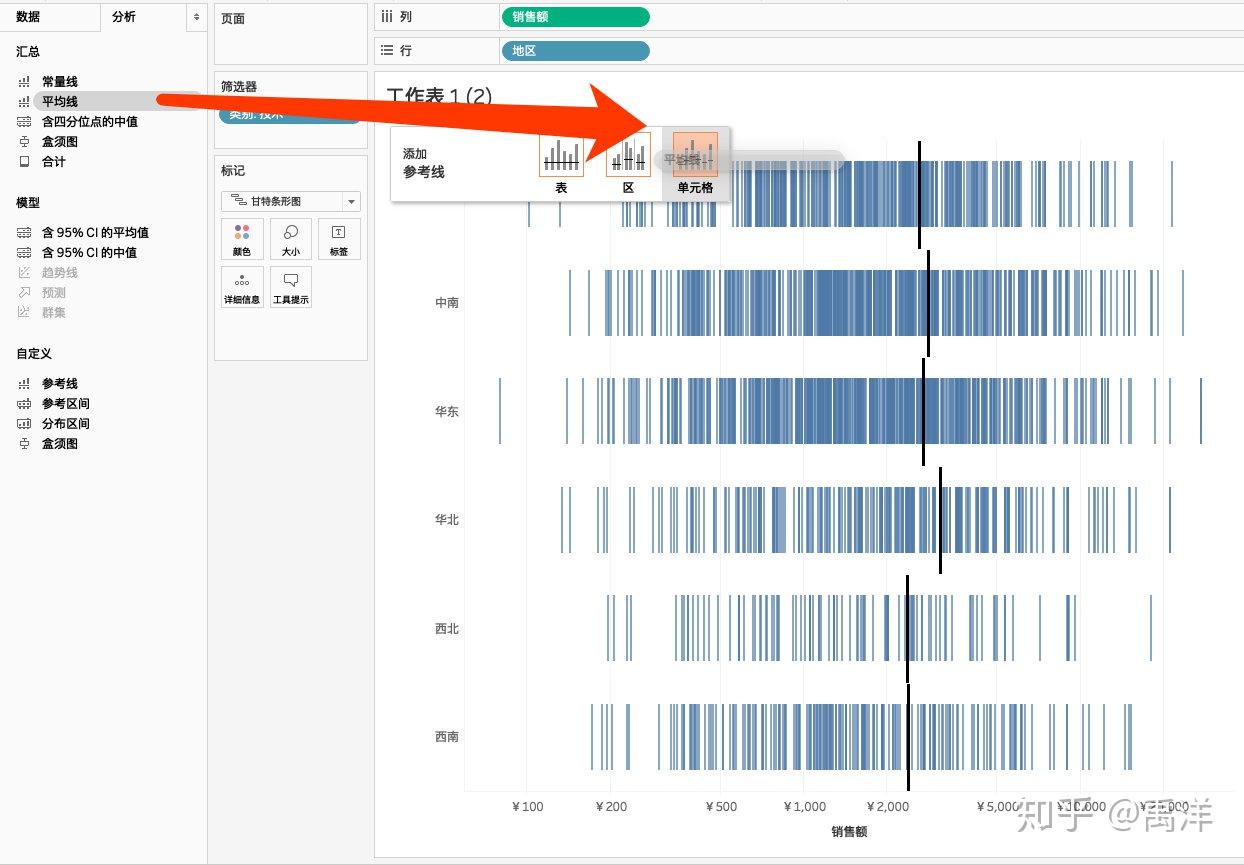Click 含95% CI的平均值 under 模型
This screenshot has width=1244, height=865.
click(x=94, y=232)
